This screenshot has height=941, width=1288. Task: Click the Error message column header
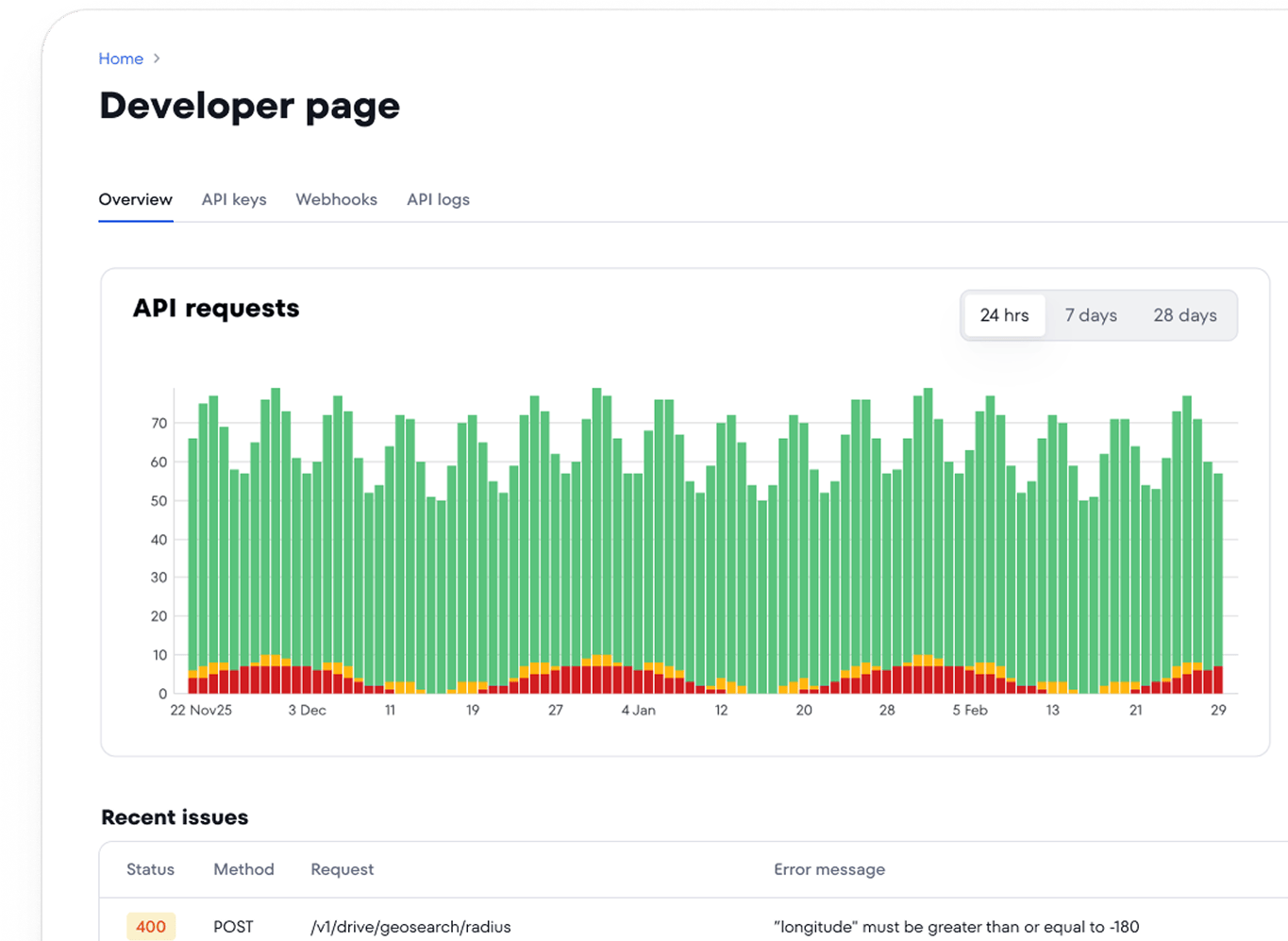pos(829,869)
